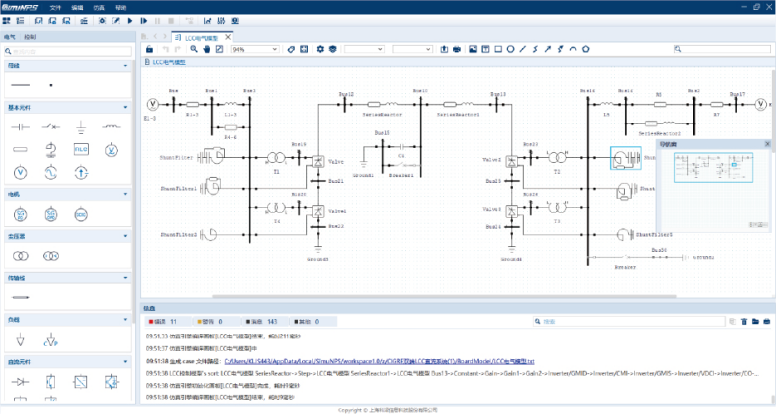This screenshot has height=414, width=776.
Task: Select the ellipse drawing tool
Action: [x=511, y=49]
